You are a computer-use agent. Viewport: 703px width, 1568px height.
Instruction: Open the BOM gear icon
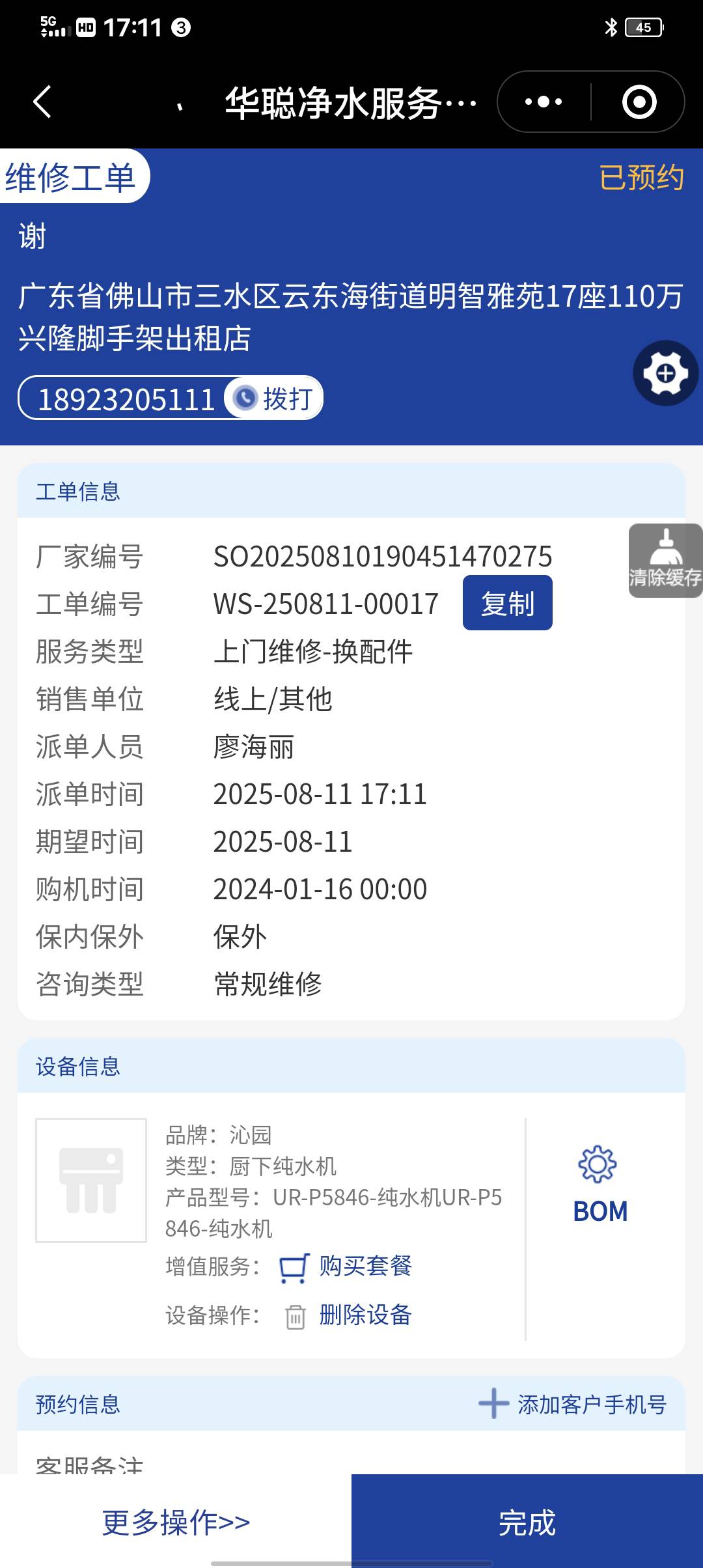(x=598, y=1164)
